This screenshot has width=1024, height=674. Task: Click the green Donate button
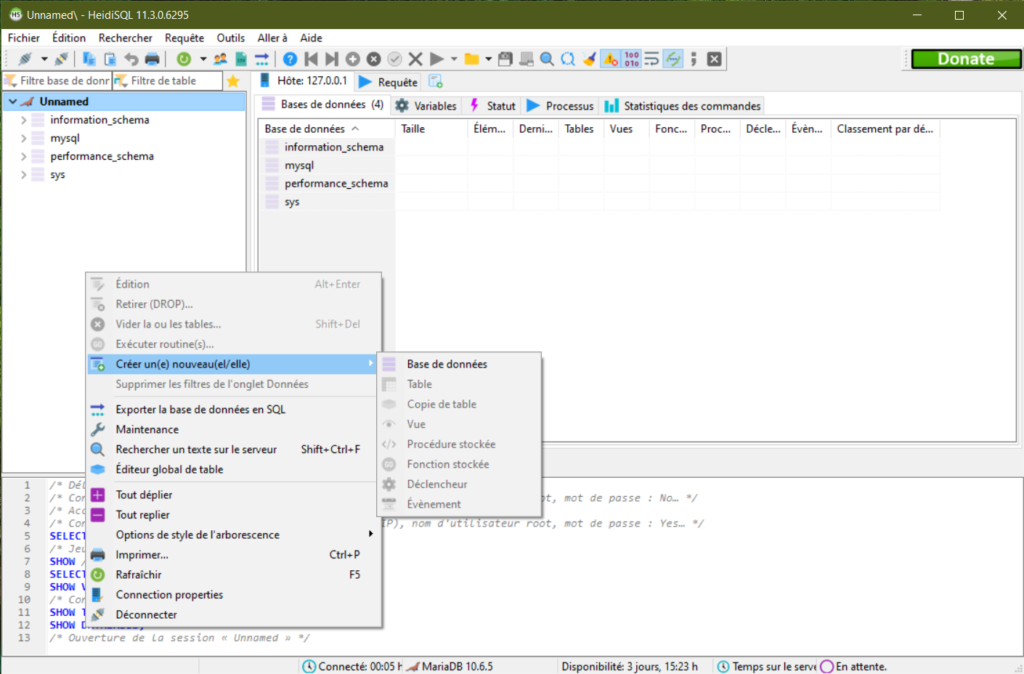(x=966, y=59)
